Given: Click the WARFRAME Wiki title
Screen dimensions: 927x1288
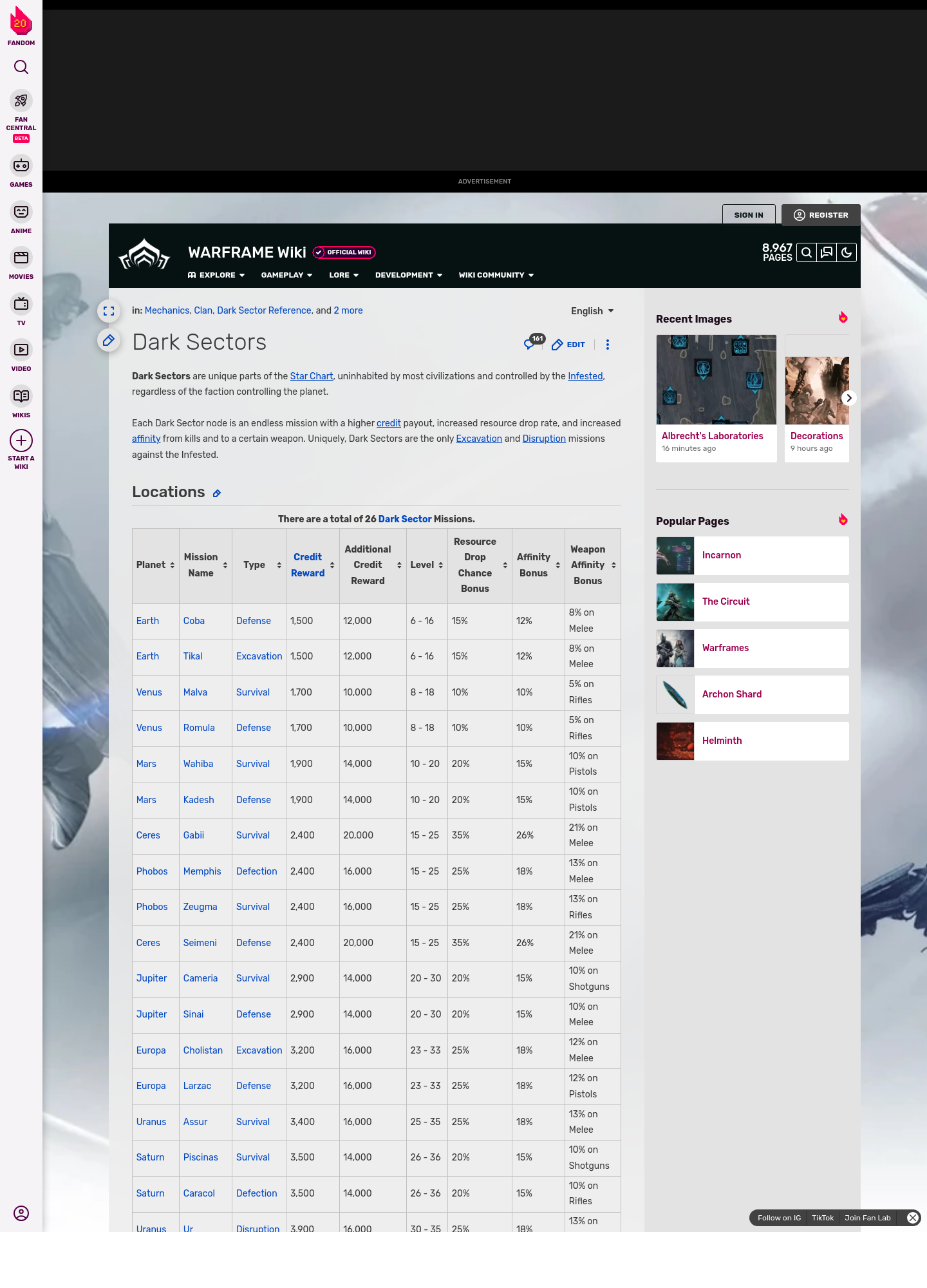Looking at the screenshot, I should pyautogui.click(x=247, y=252).
